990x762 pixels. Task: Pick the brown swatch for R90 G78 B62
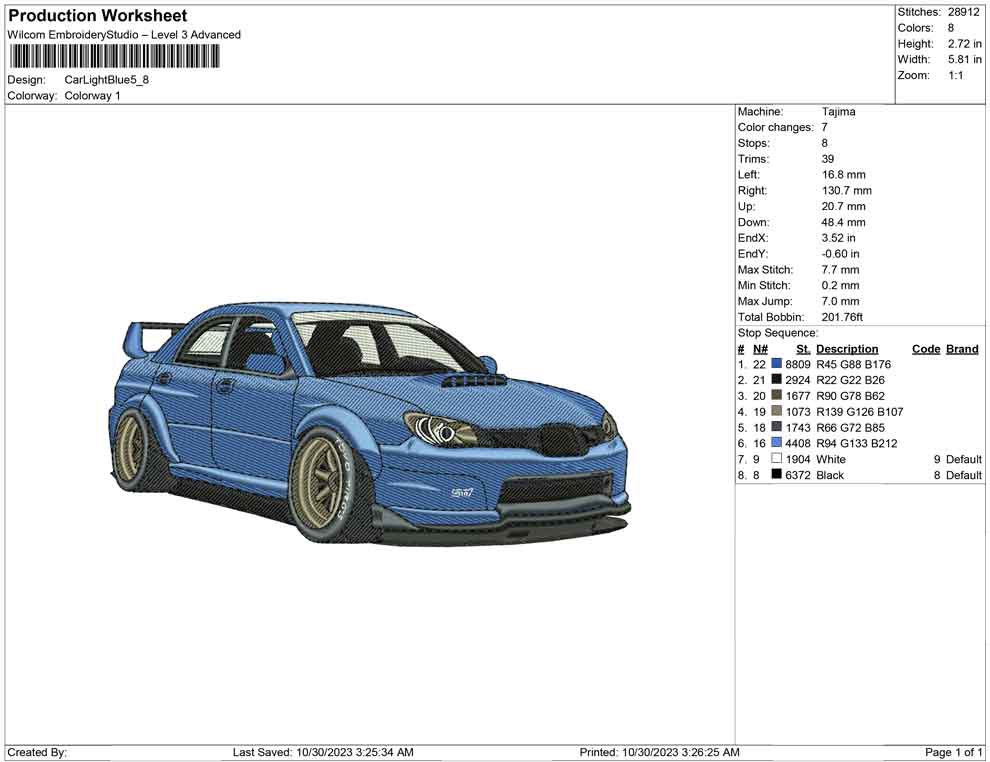click(x=777, y=396)
